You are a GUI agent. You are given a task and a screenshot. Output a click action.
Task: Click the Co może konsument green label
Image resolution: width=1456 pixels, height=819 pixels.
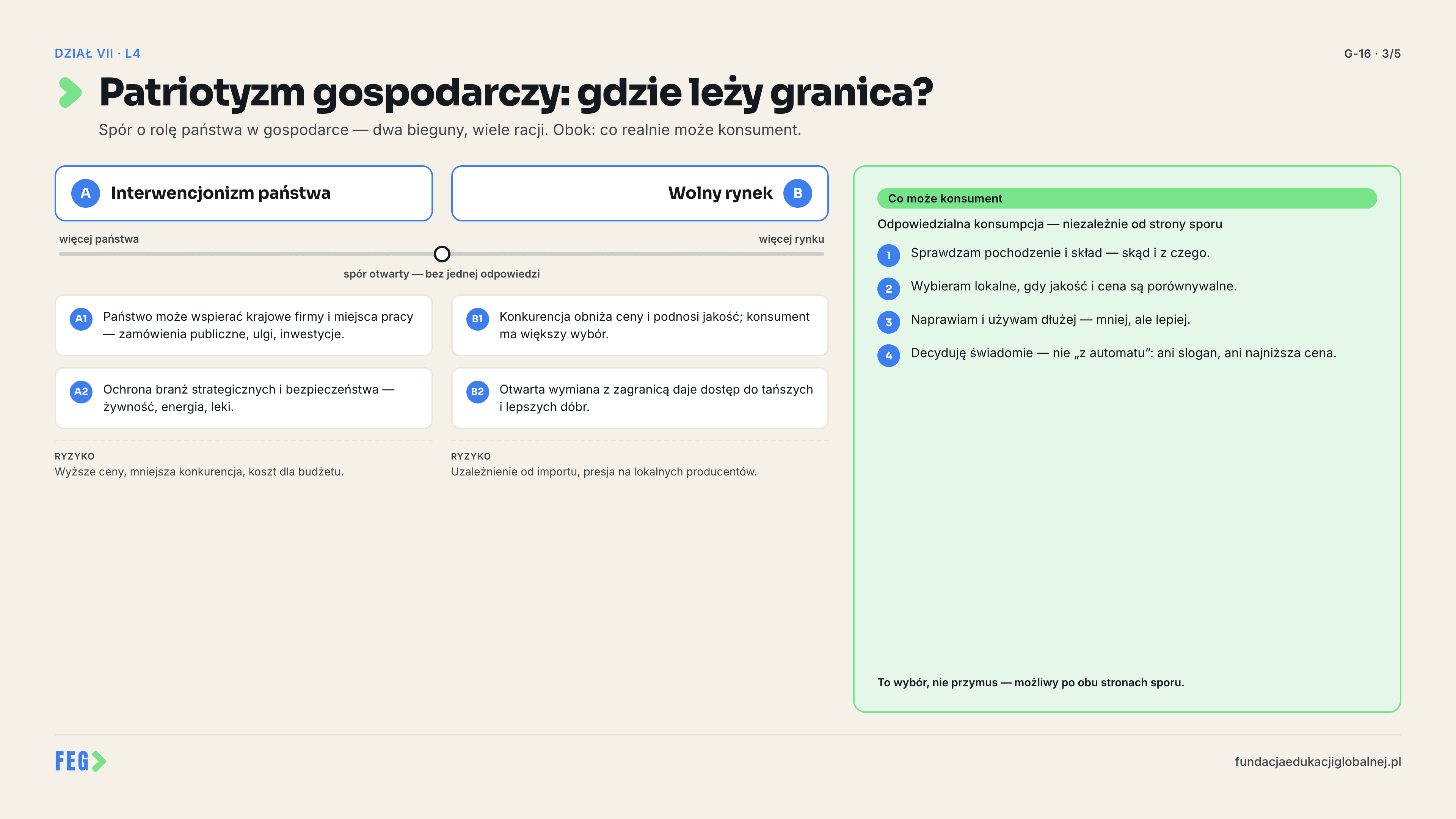(1127, 198)
